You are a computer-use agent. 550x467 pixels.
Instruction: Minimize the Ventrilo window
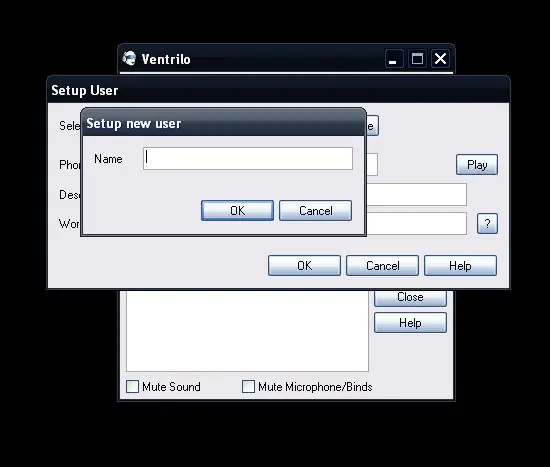click(x=394, y=58)
